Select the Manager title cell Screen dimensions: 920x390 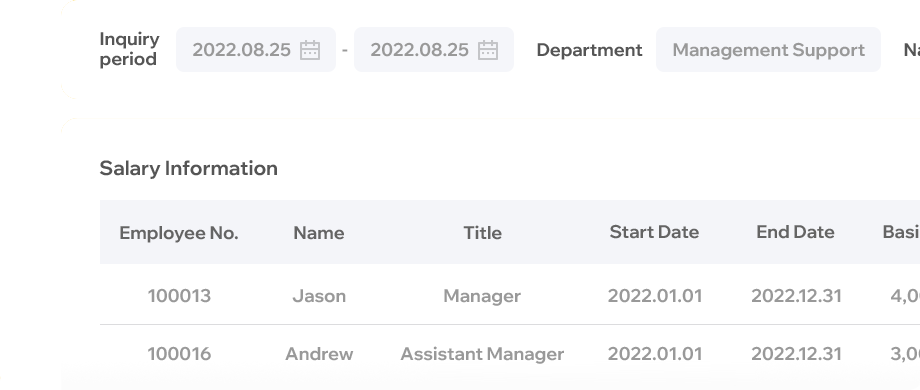coord(482,296)
